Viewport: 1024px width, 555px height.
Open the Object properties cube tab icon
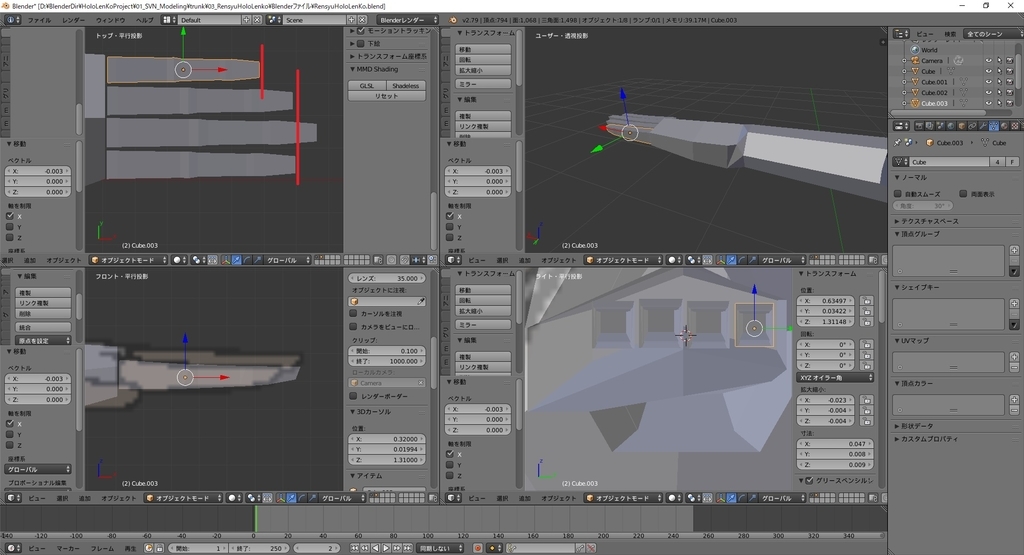point(961,126)
